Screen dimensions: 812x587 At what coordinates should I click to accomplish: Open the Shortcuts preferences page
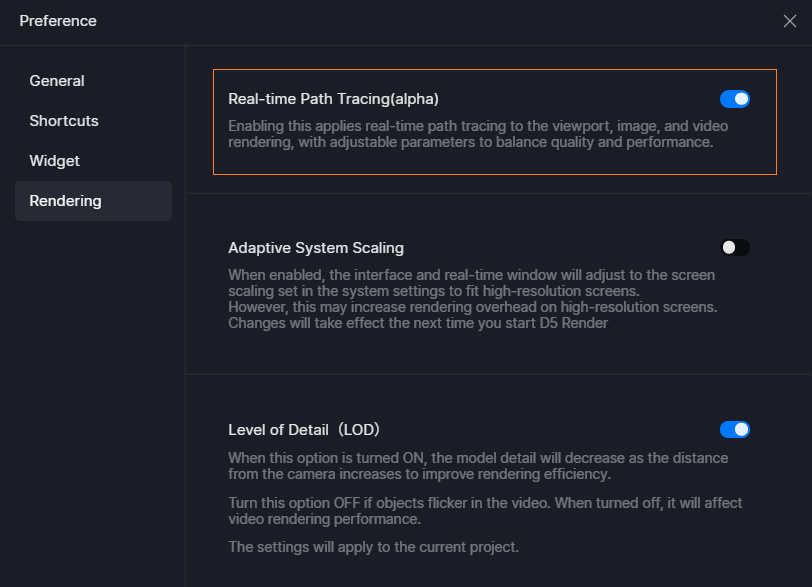(63, 121)
